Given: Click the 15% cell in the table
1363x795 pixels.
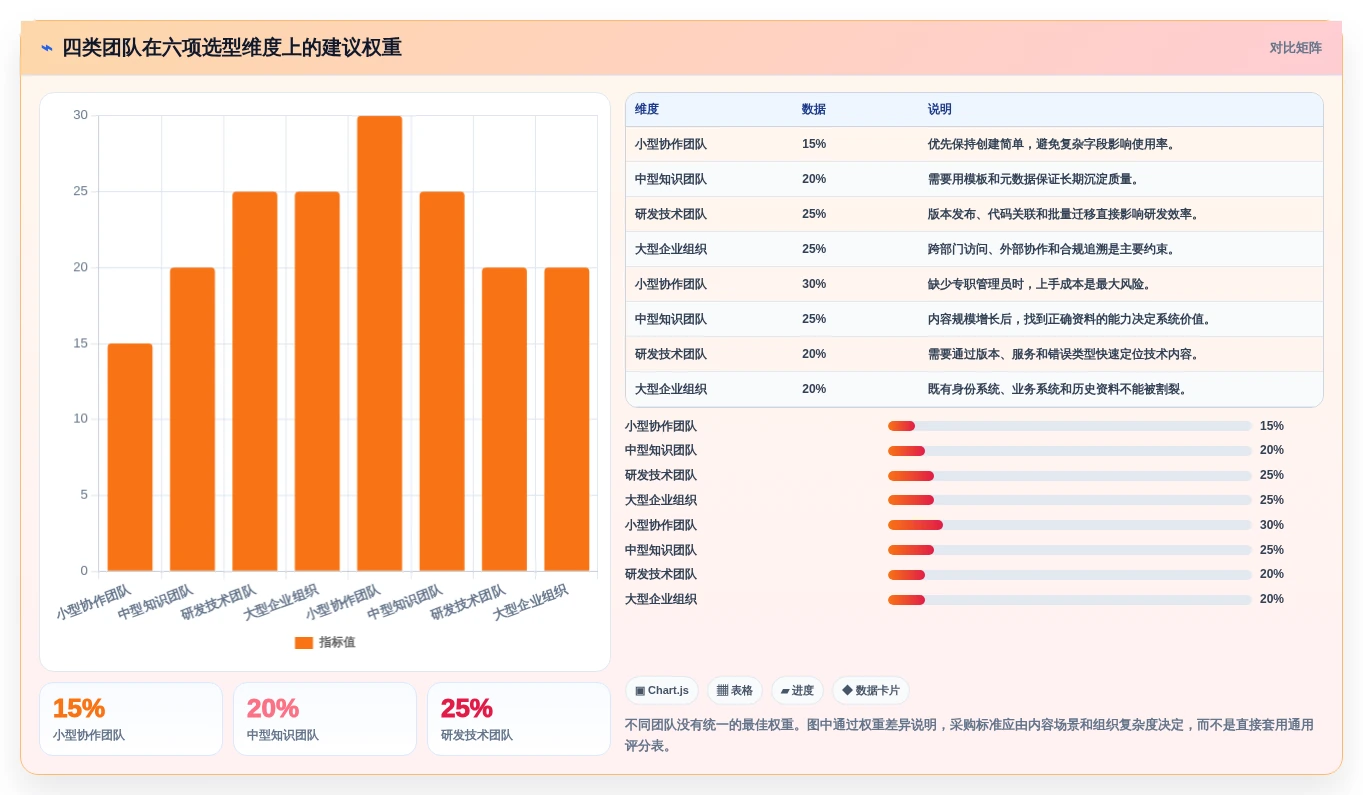Looking at the screenshot, I should (x=856, y=144).
